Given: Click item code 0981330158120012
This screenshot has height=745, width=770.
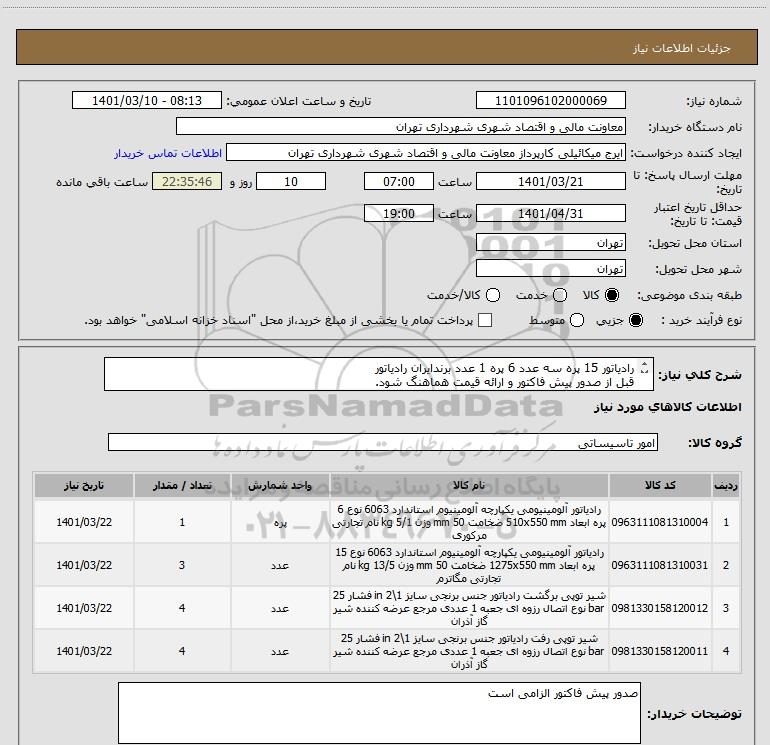Looking at the screenshot, I should pyautogui.click(x=660, y=608).
